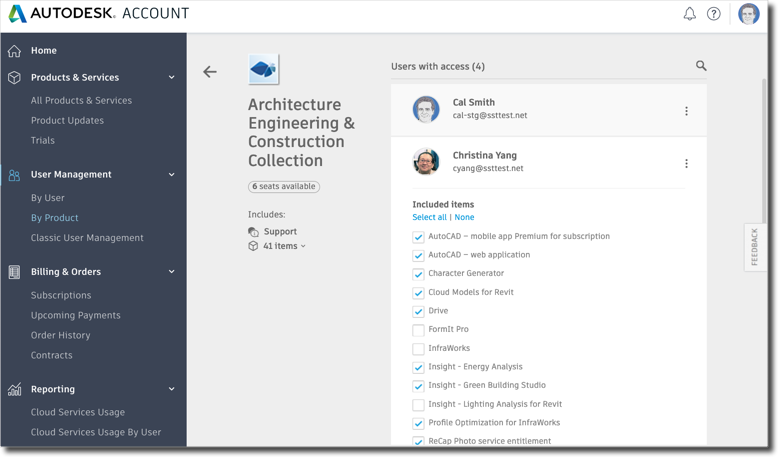The image size is (778, 457).
Task: Click the Select all link
Action: 429,217
